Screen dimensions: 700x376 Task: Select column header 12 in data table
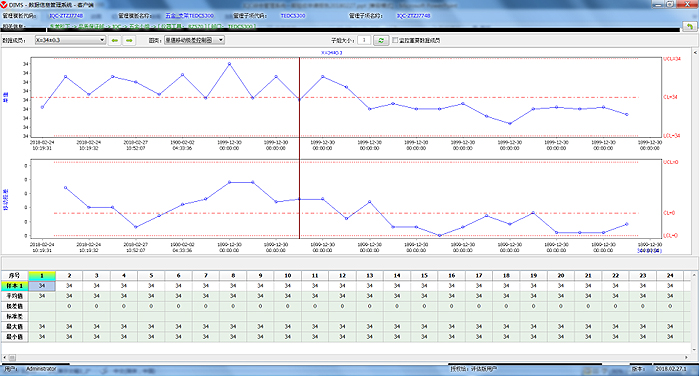342,276
